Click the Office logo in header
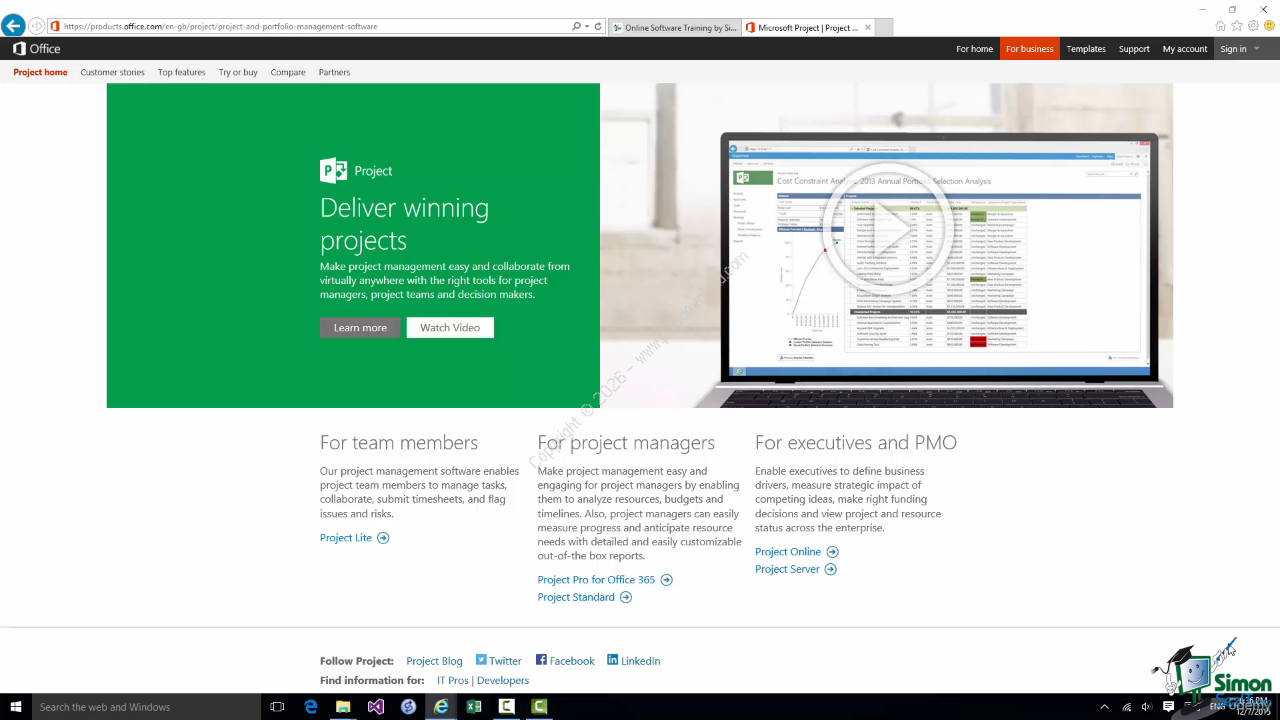This screenshot has width=1280, height=720. click(36, 48)
